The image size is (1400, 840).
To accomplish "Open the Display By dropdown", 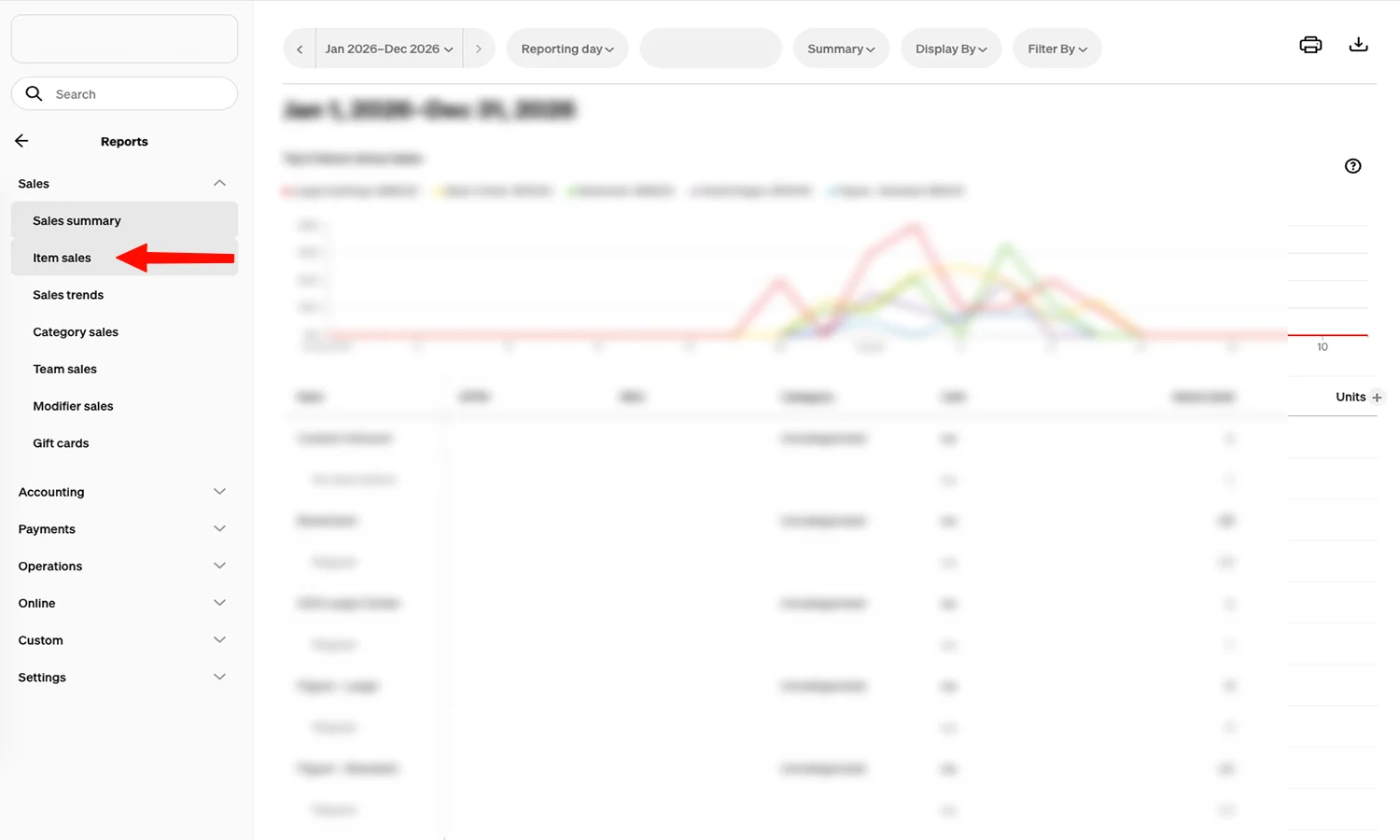I will pyautogui.click(x=950, y=48).
